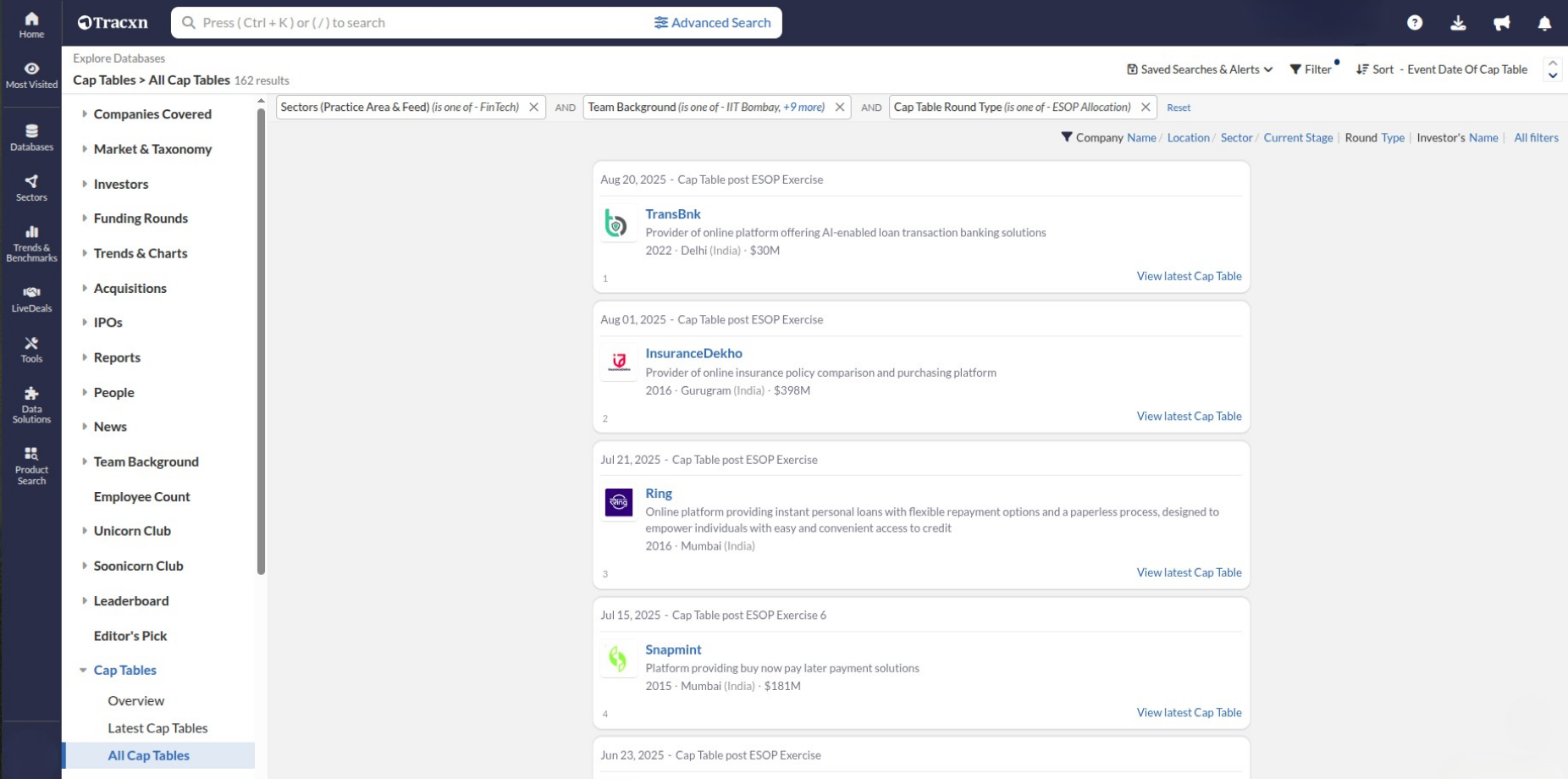
Task: Go to LiveDeals in the sidebar
Action: coord(31,299)
